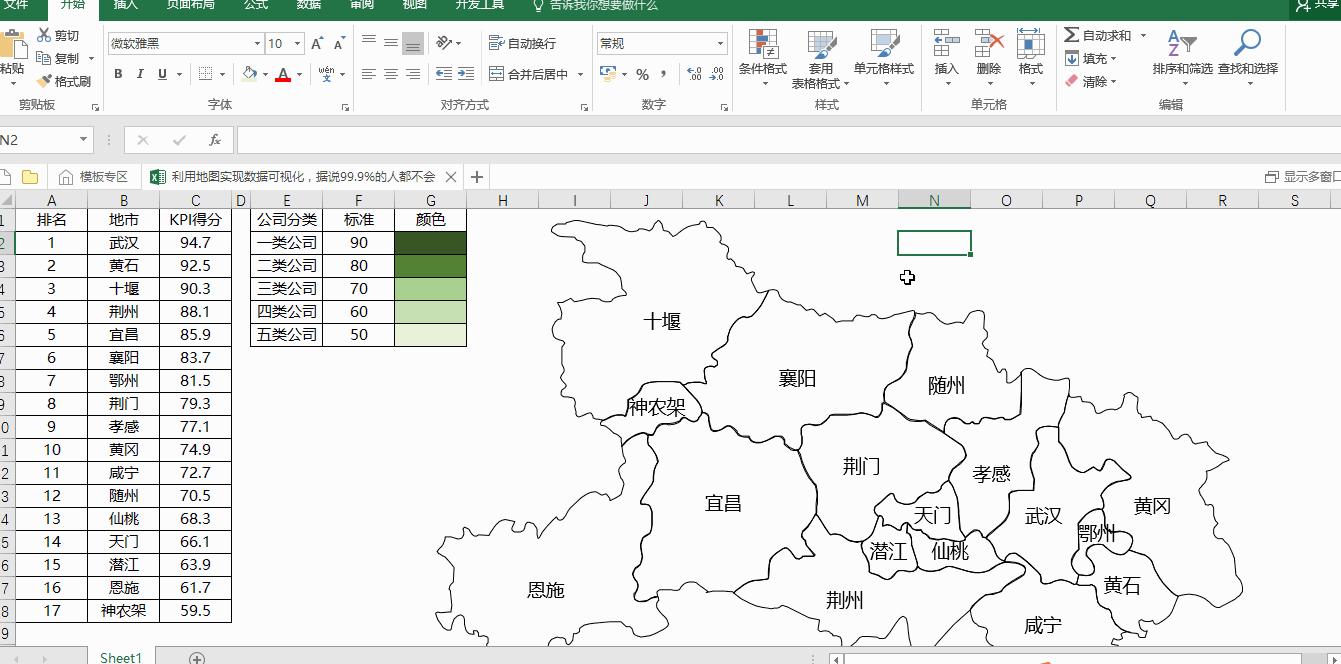Click the Delete Cells (删除) icon
1341x664 pixels.
point(988,52)
